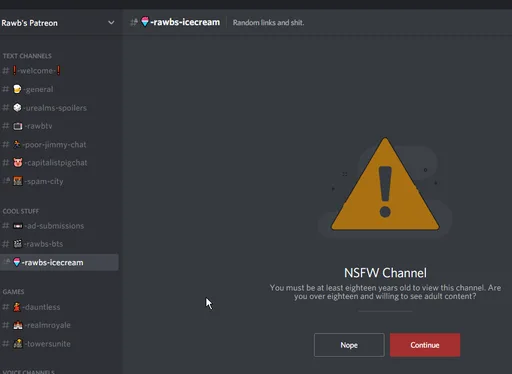Click the hash icon next to rawbs-bts
The width and height of the screenshot is (512, 374).
[x=6, y=244]
